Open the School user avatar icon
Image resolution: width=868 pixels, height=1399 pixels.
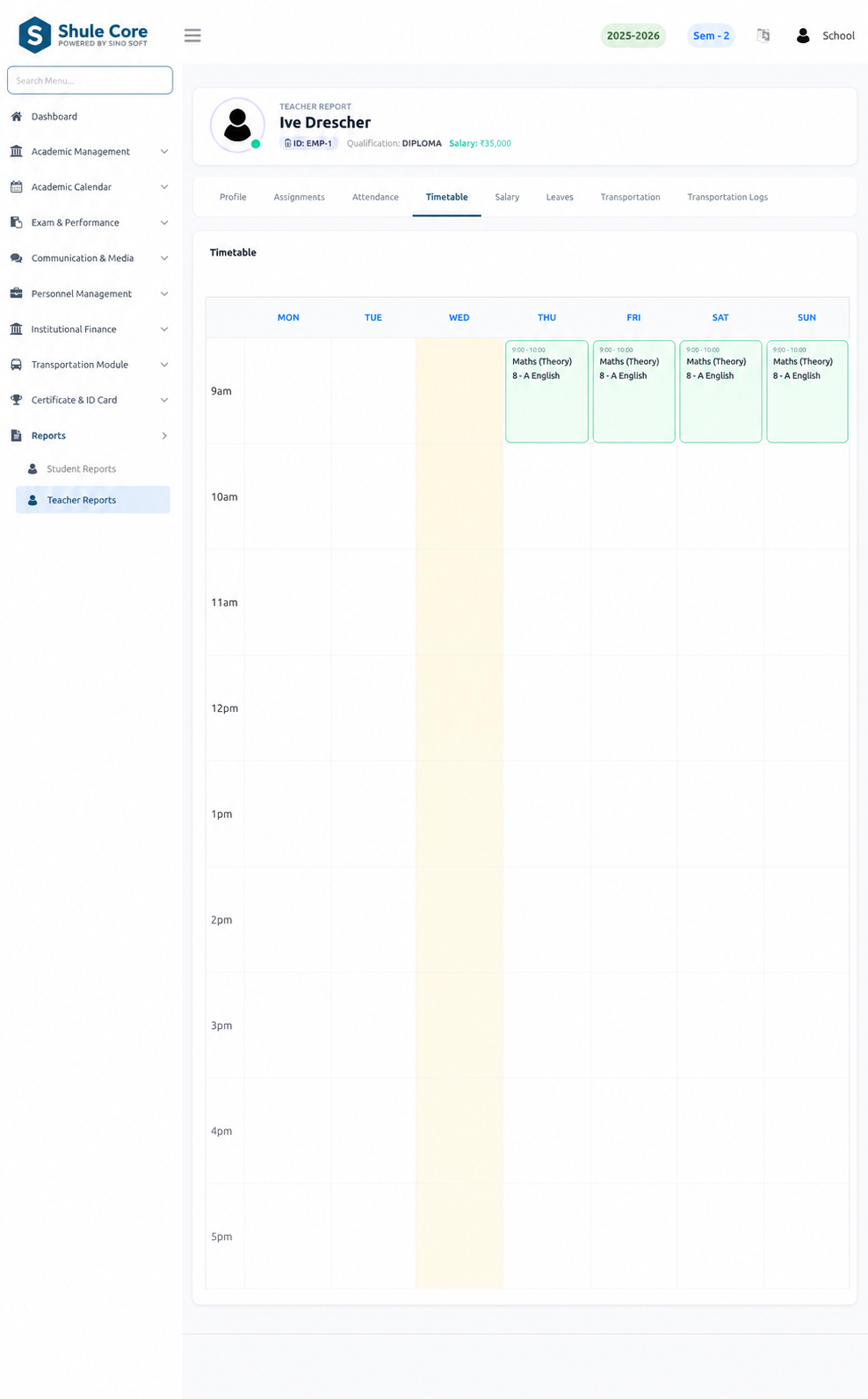(x=803, y=35)
